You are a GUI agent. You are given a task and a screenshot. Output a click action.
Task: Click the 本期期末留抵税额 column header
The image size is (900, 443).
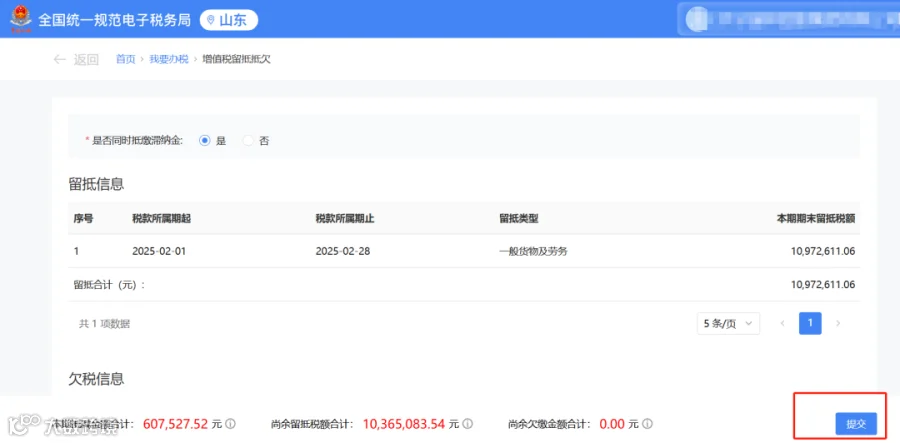(x=817, y=219)
